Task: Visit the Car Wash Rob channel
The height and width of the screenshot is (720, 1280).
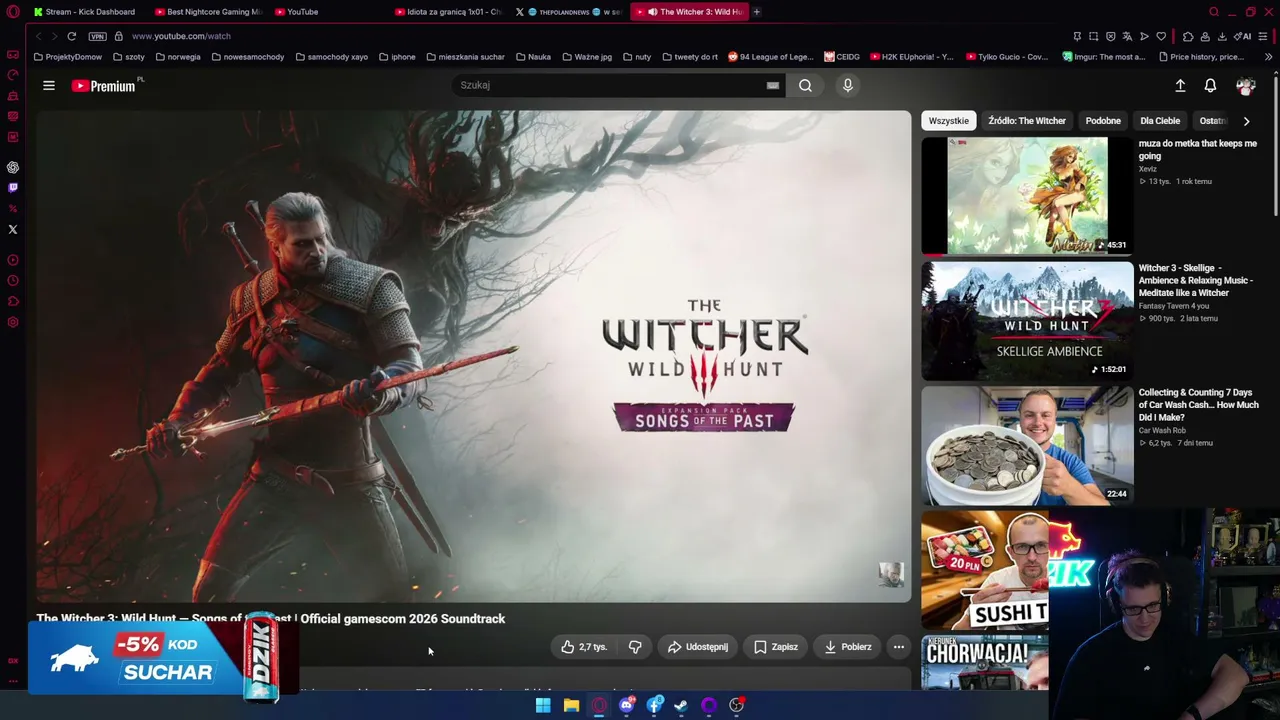Action: (x=1162, y=431)
